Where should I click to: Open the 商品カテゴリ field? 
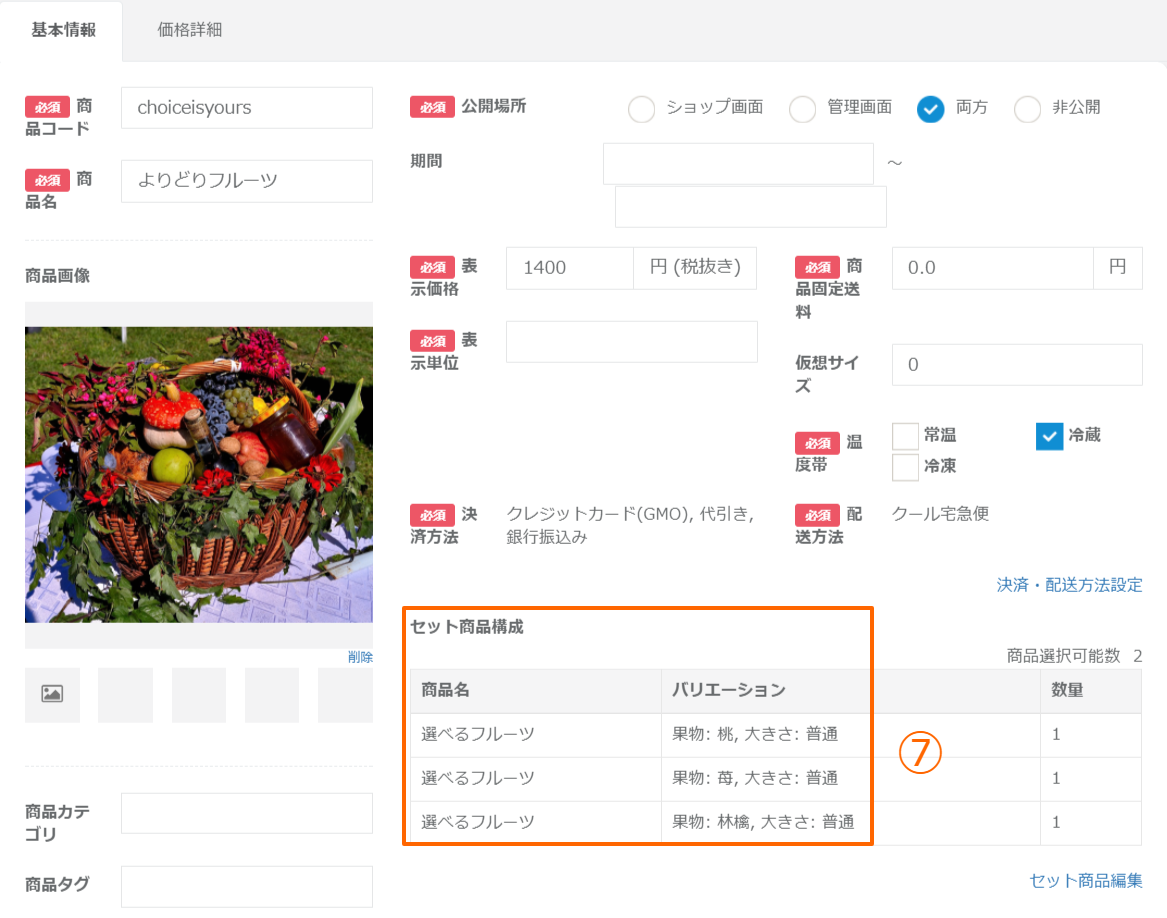pos(246,813)
